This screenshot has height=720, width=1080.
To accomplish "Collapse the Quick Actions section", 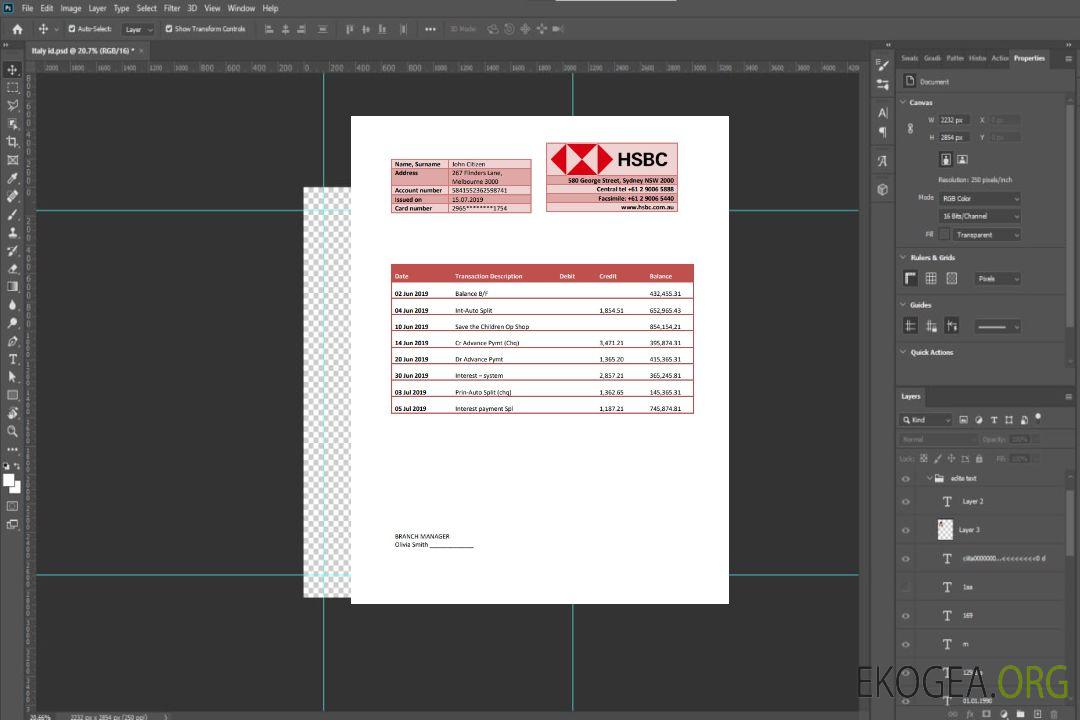I will point(903,352).
